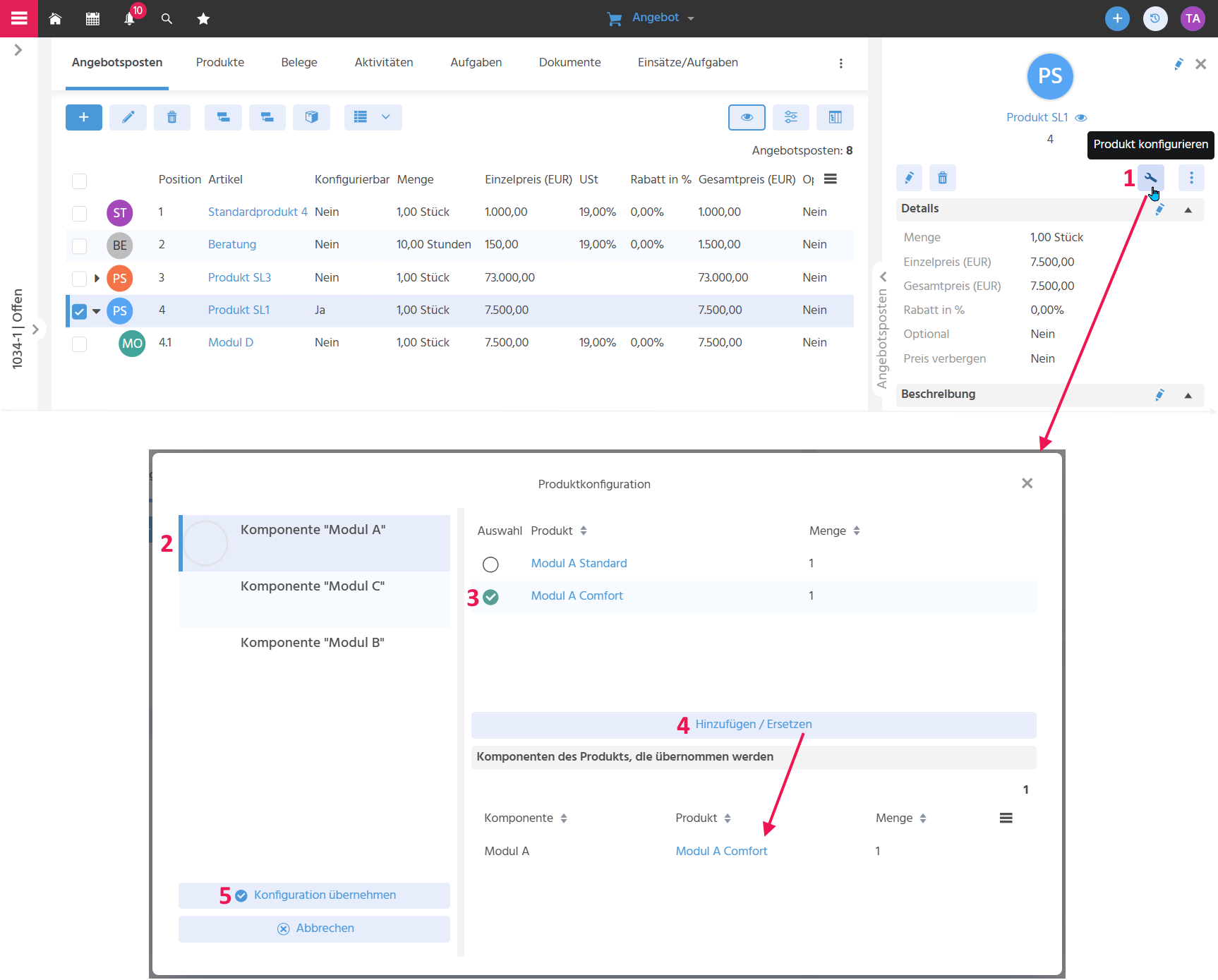
Task: Open the calendar icon in top bar
Action: pos(92,18)
